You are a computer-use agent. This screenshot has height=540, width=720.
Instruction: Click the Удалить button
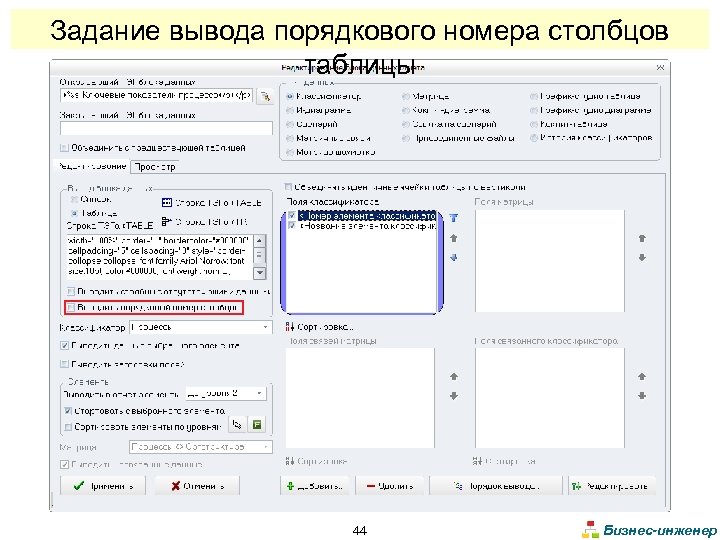pos(389,486)
